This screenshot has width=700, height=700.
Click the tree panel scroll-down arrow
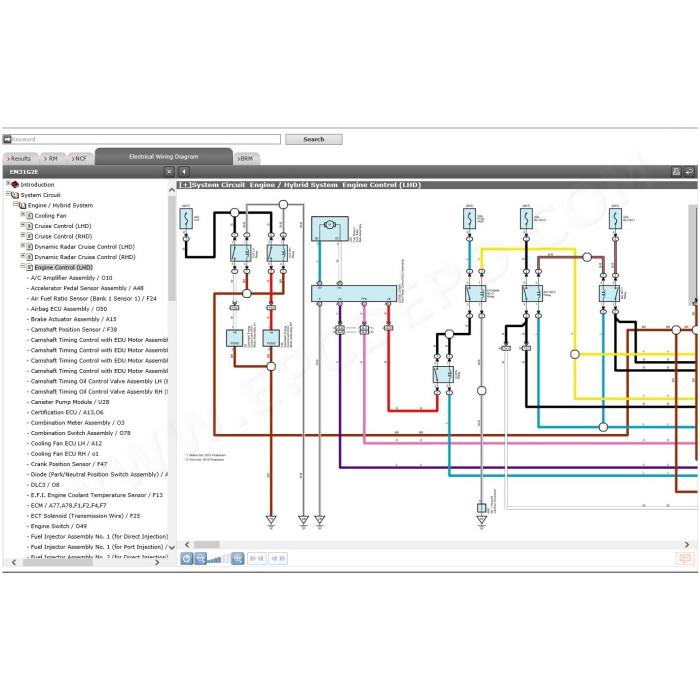[172, 547]
